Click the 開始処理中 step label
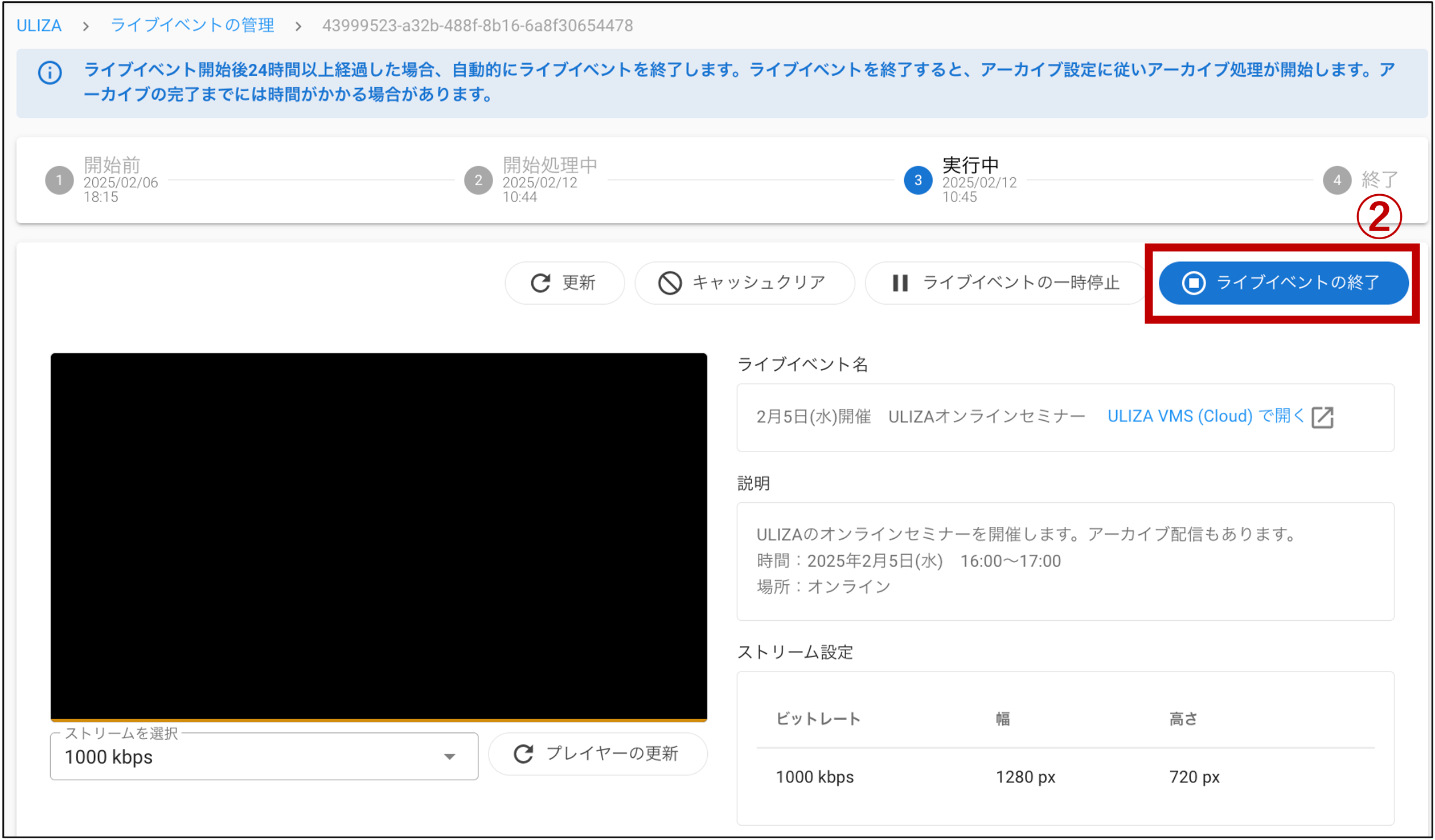Screen dimensions: 1435x840 pyautogui.click(x=550, y=165)
